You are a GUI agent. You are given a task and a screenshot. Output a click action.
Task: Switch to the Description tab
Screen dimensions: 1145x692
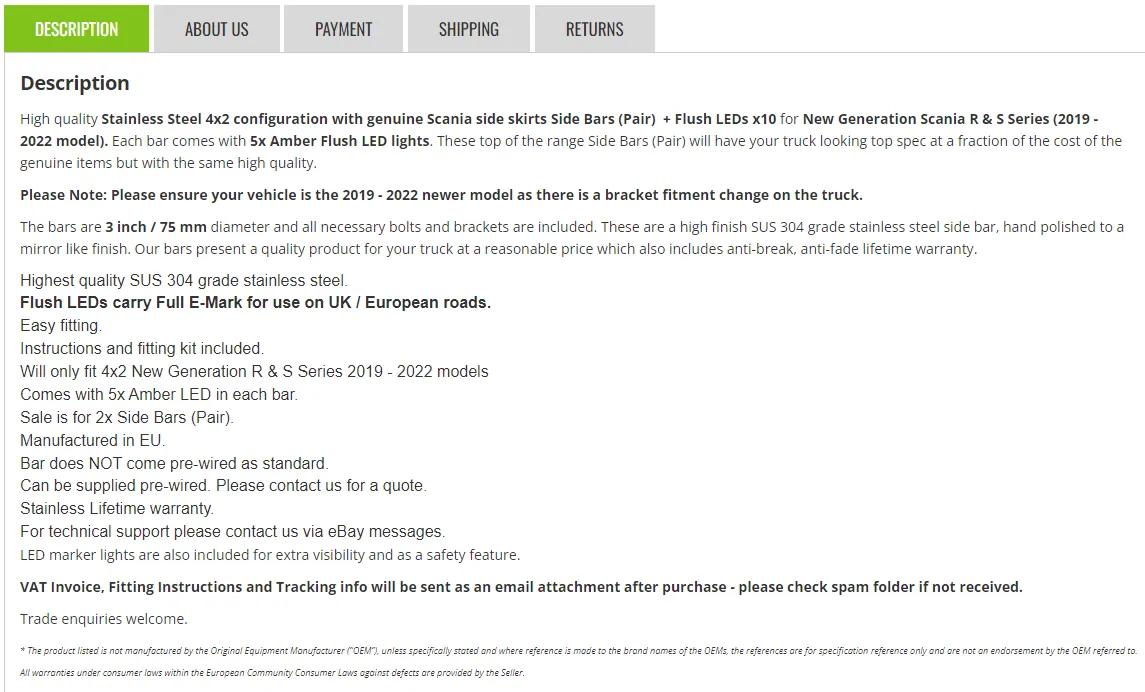coord(77,29)
